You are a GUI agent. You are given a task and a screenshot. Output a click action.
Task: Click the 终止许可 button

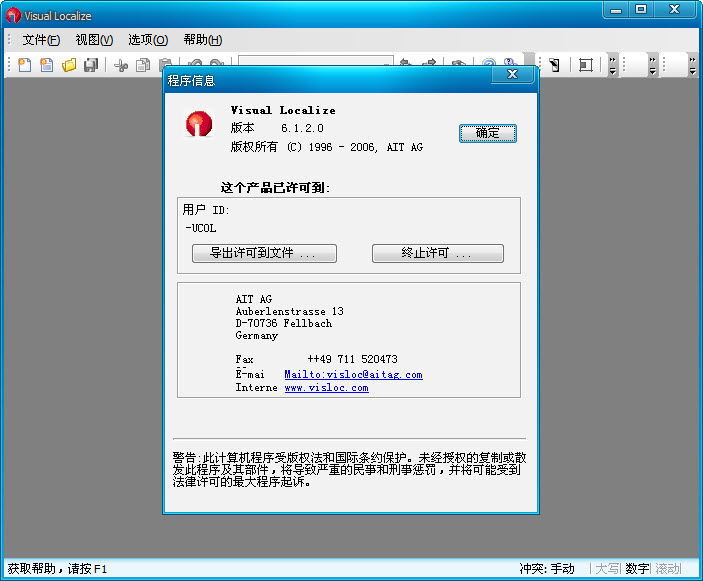click(437, 254)
